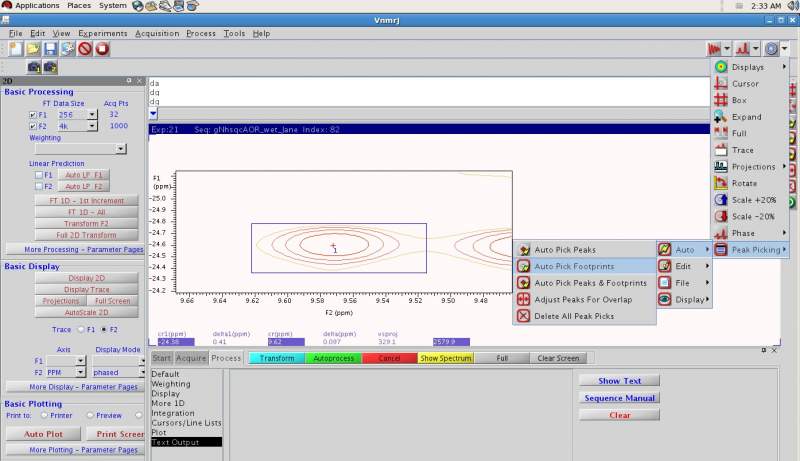Open the Weighting dropdown

(121, 149)
